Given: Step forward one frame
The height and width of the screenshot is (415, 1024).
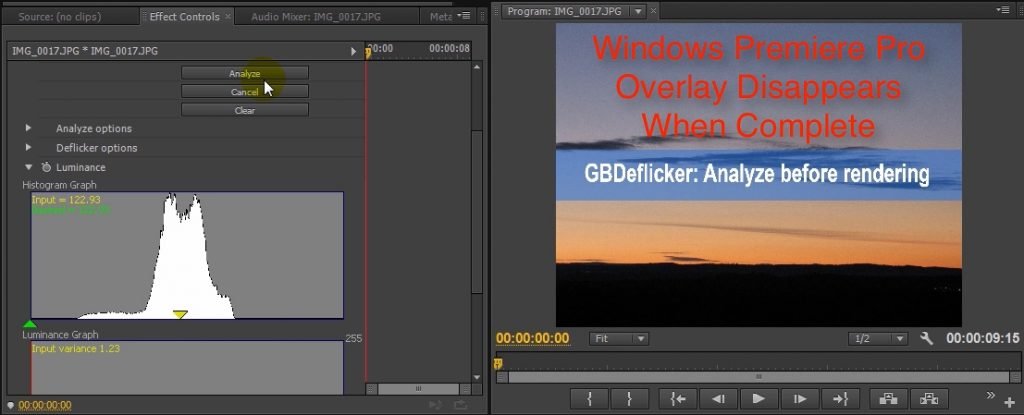Looking at the screenshot, I should pyautogui.click(x=799, y=397).
